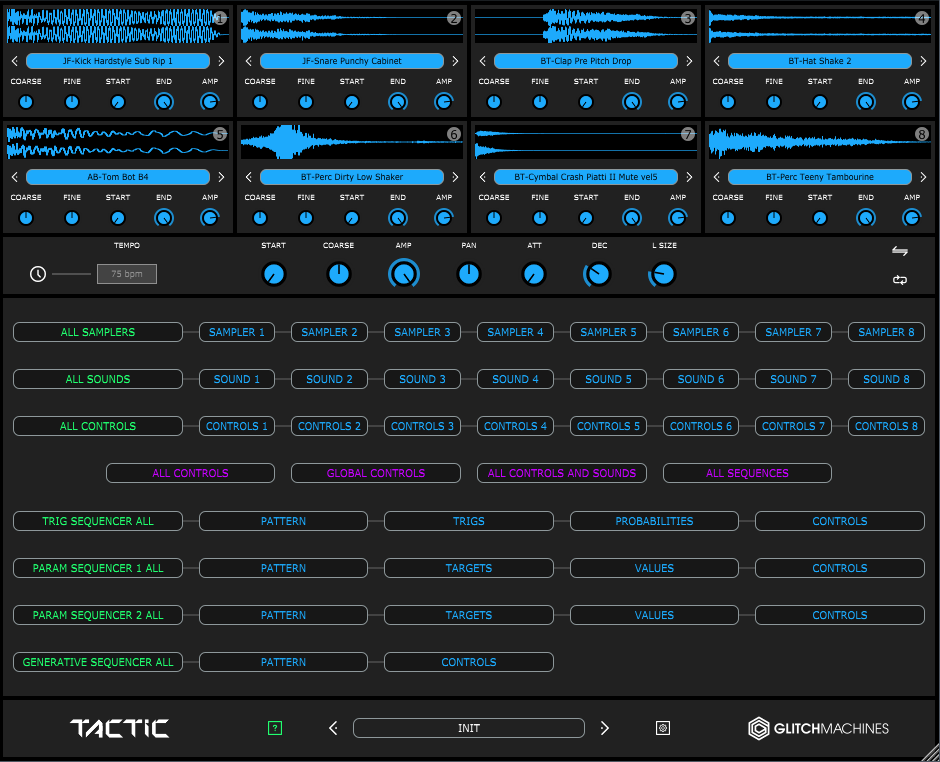Click TARGETS in the PARAM SEQUENCER 1 row
The image size is (940, 762).
click(469, 568)
